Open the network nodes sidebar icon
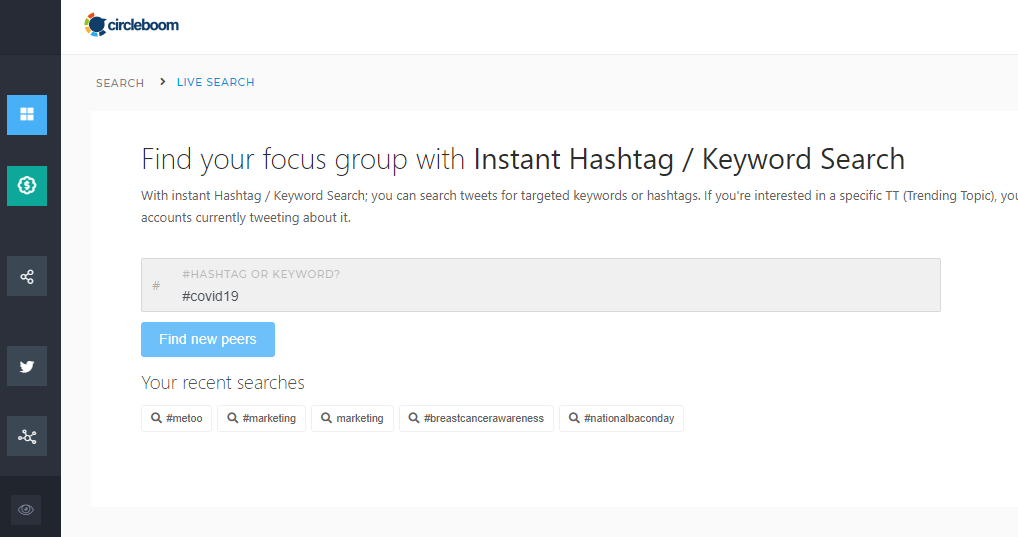 pos(27,437)
